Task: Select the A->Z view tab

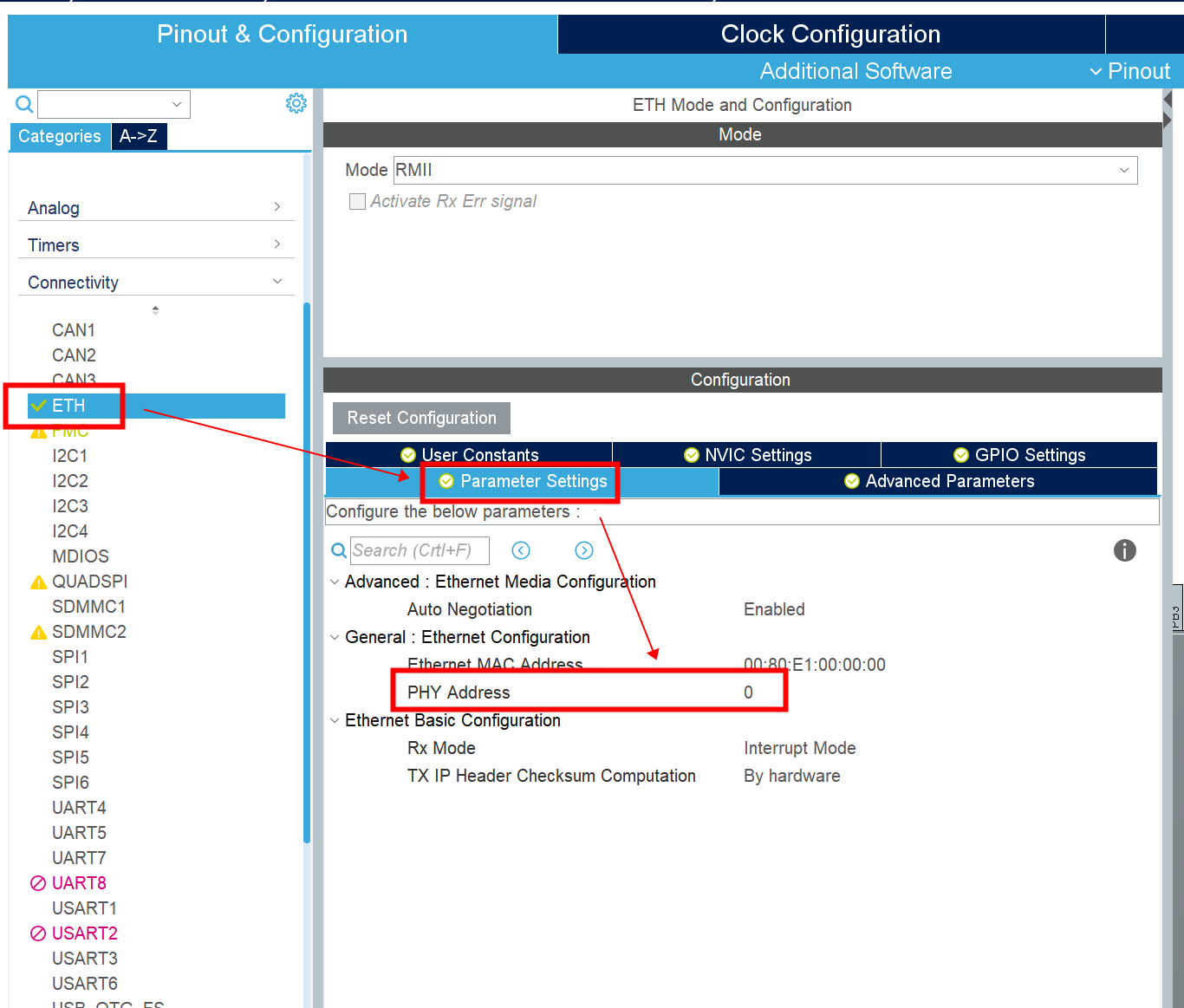Action: [x=139, y=136]
